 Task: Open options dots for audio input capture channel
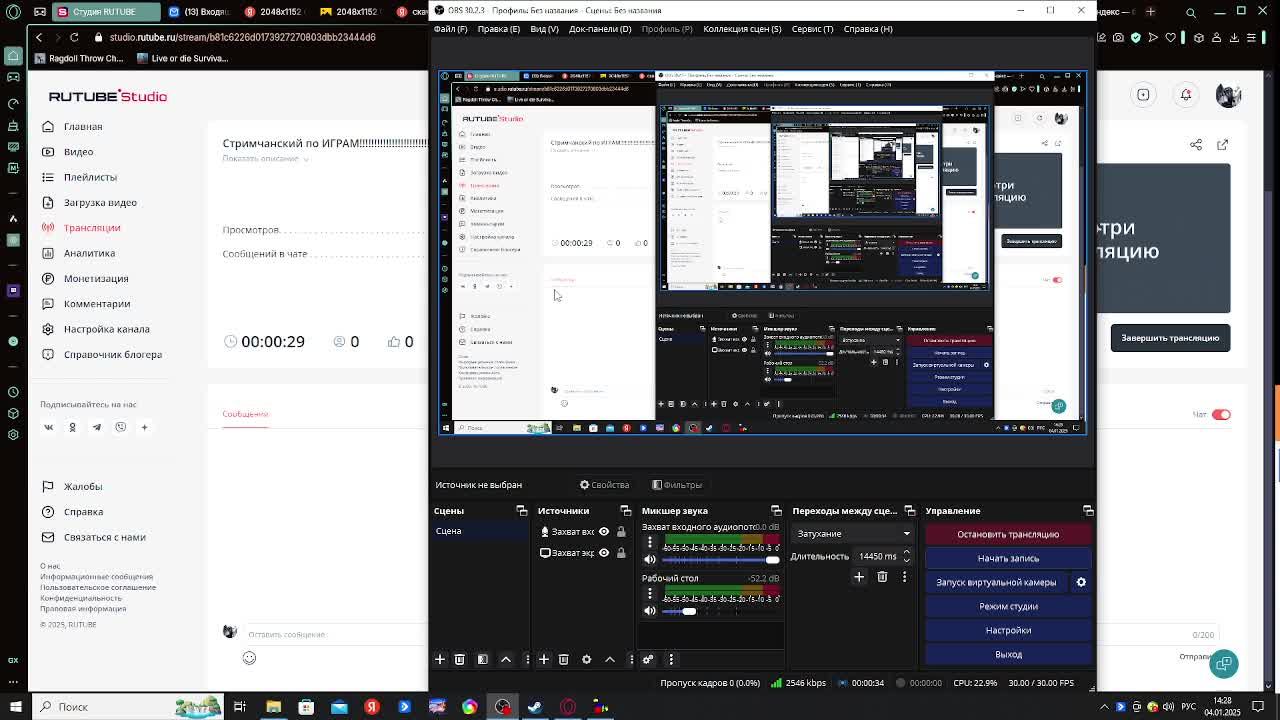(x=650, y=542)
